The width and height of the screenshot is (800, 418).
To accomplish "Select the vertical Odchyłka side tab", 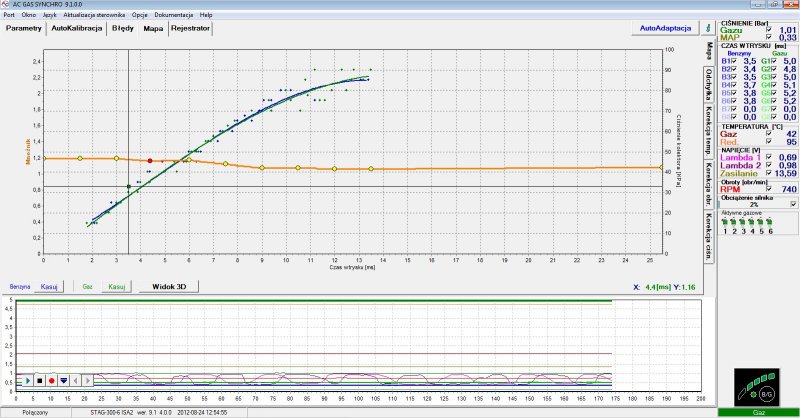I will pos(709,84).
